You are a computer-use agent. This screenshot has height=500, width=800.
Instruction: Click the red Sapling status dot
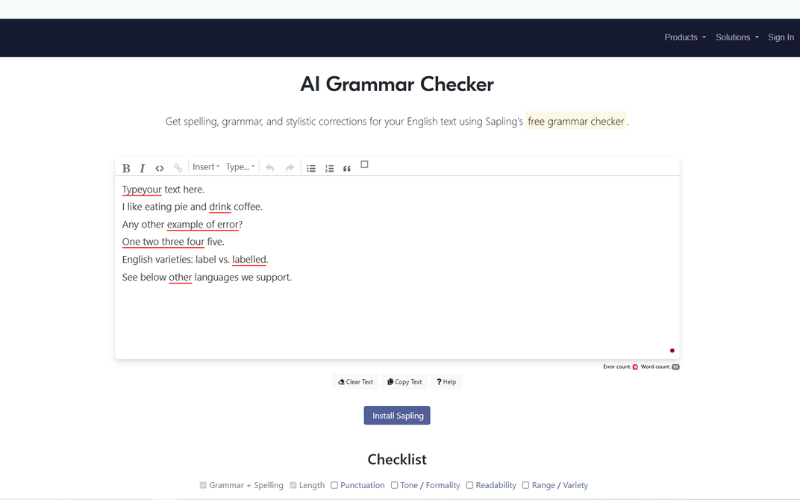(672, 351)
